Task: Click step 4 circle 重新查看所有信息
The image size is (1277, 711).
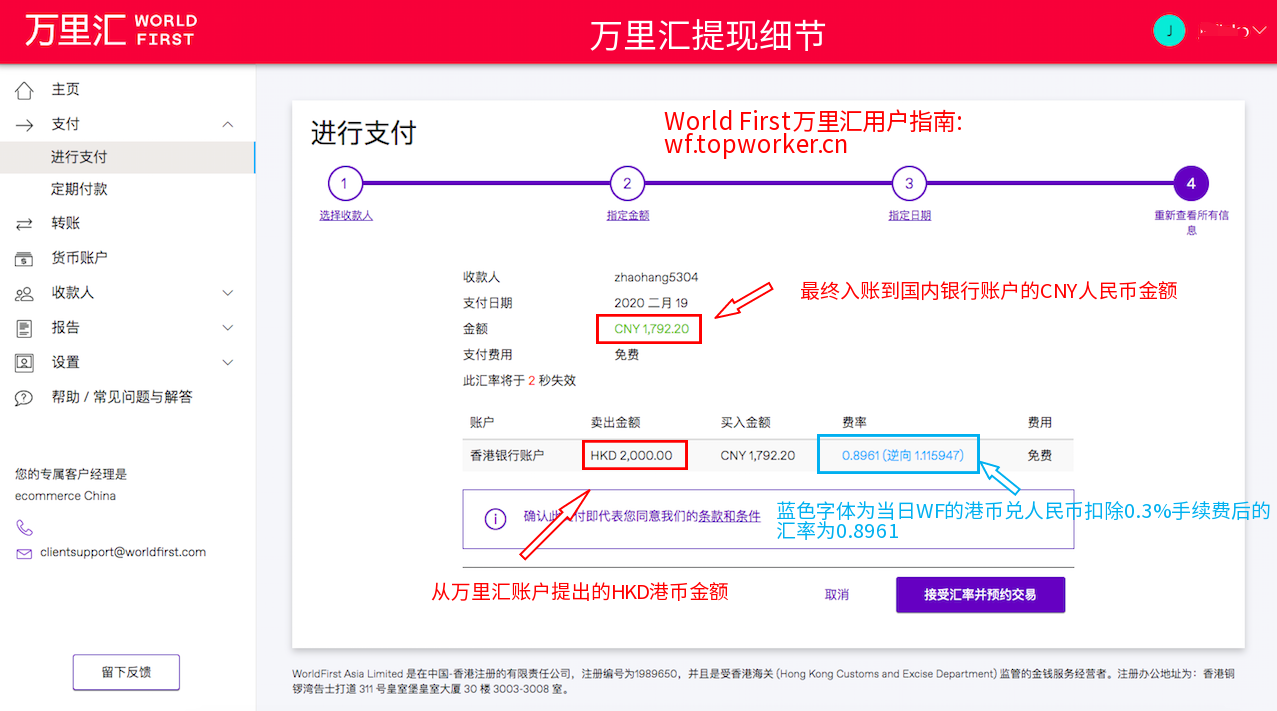Action: [x=1191, y=184]
